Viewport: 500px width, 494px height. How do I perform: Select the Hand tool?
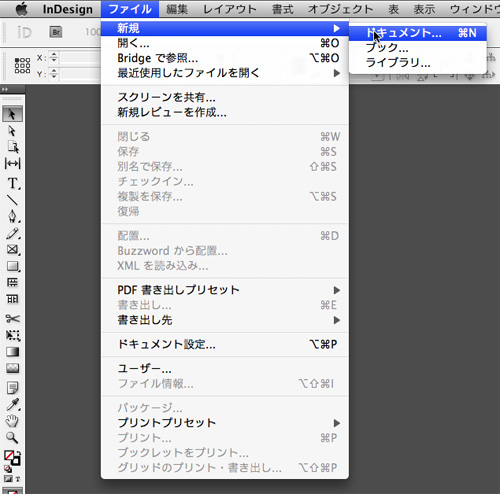[x=13, y=421]
